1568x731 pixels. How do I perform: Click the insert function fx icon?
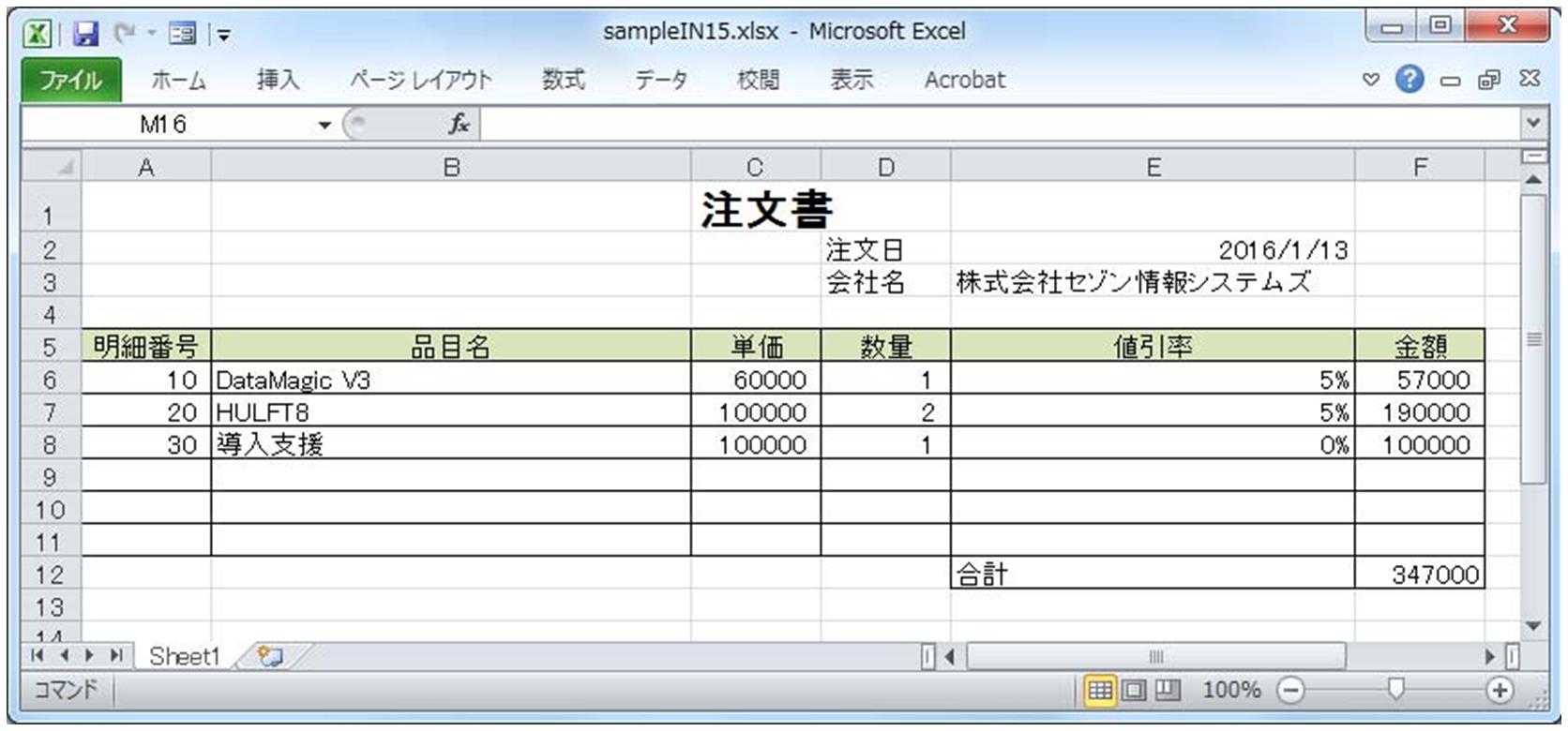[459, 124]
